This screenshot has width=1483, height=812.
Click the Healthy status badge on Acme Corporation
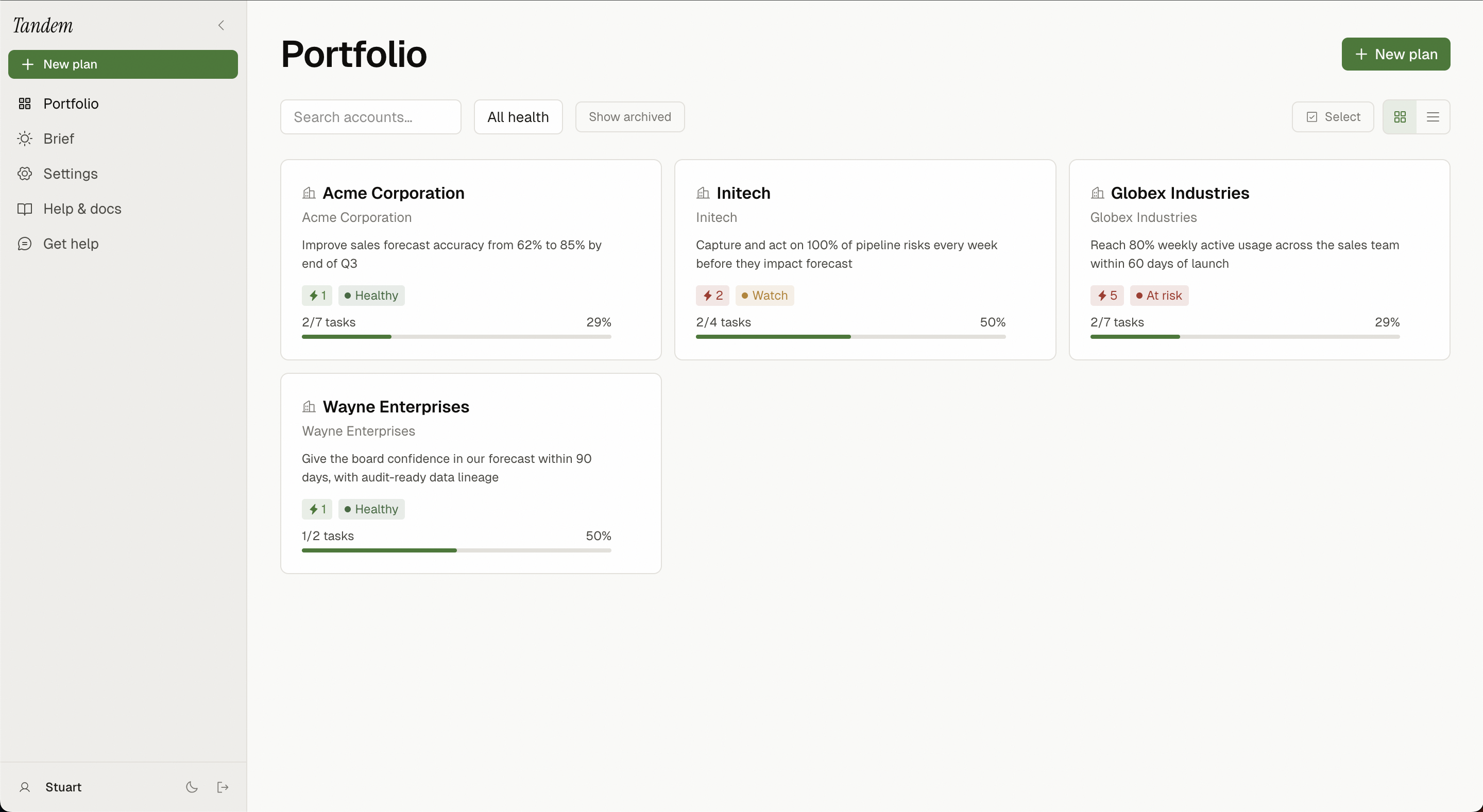pyautogui.click(x=371, y=295)
